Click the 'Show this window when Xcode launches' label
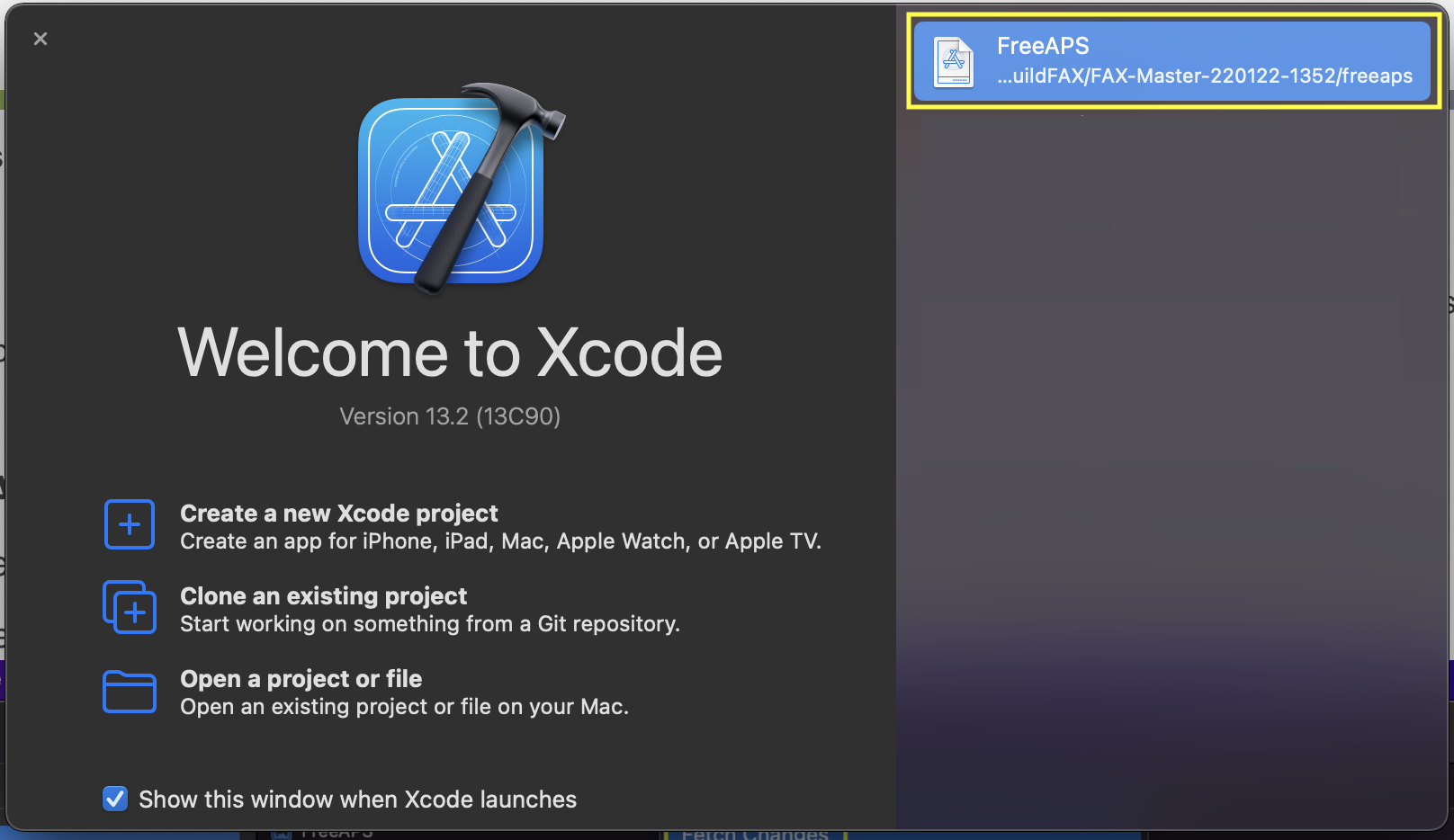Screen dimensions: 1454x840 click(357, 800)
